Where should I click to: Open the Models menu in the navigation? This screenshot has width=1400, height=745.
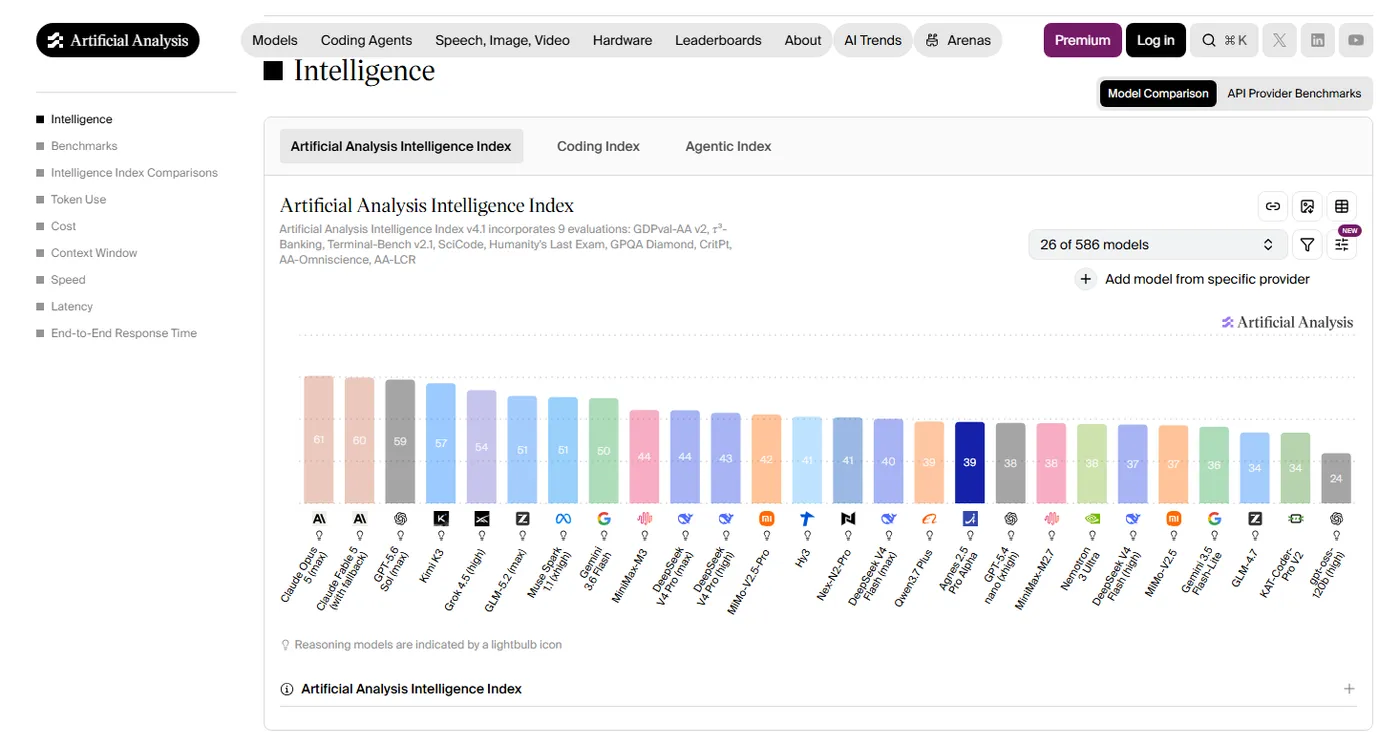tap(275, 40)
